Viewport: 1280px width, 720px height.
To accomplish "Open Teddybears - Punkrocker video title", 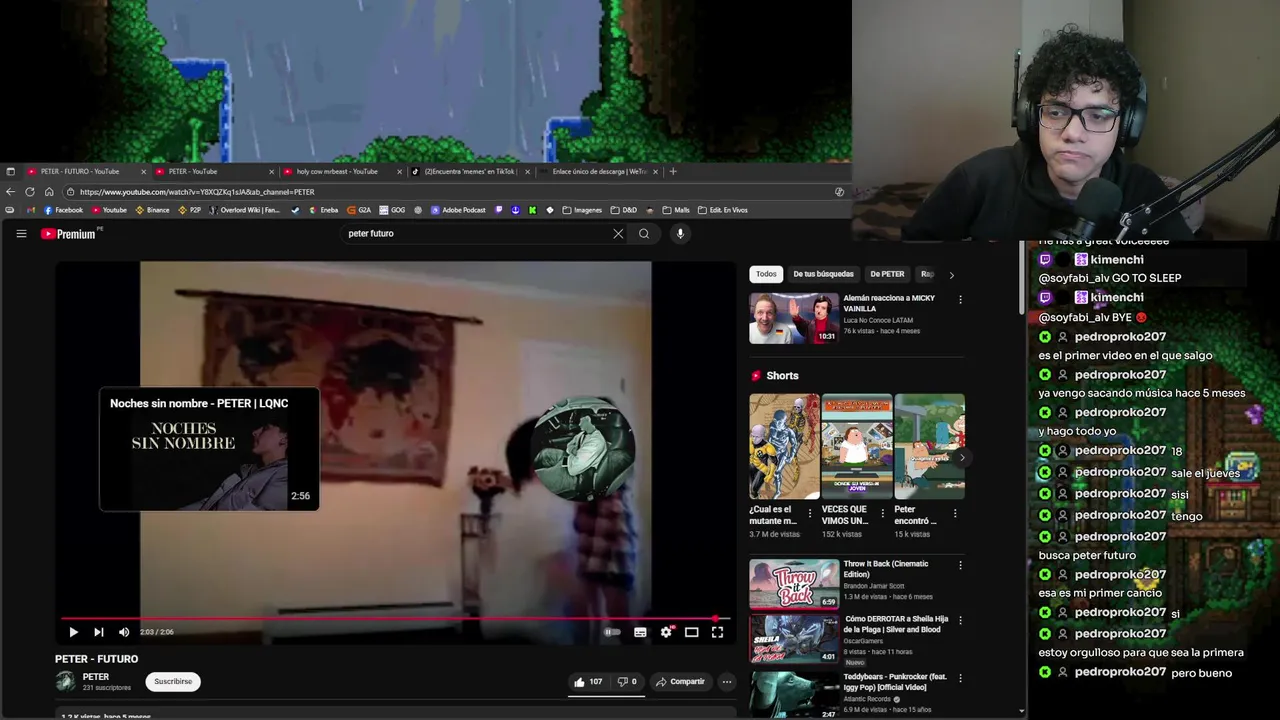I will point(895,682).
